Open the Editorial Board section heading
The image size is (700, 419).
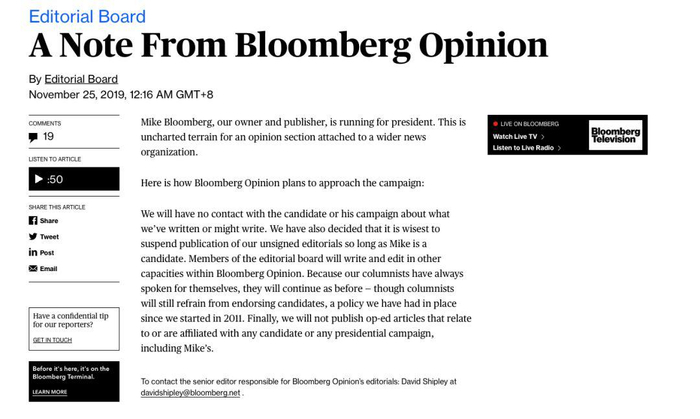pos(87,16)
